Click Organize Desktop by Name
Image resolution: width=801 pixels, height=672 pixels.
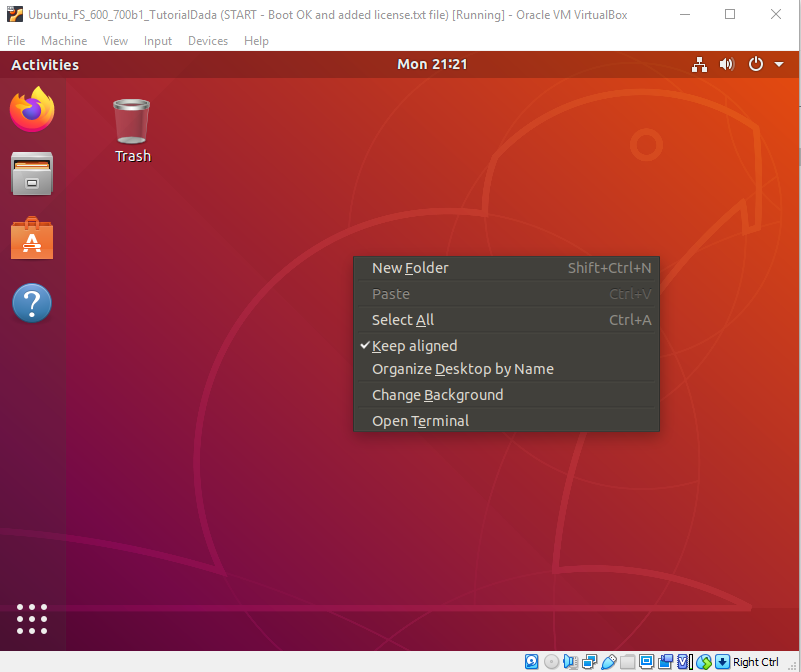462,369
